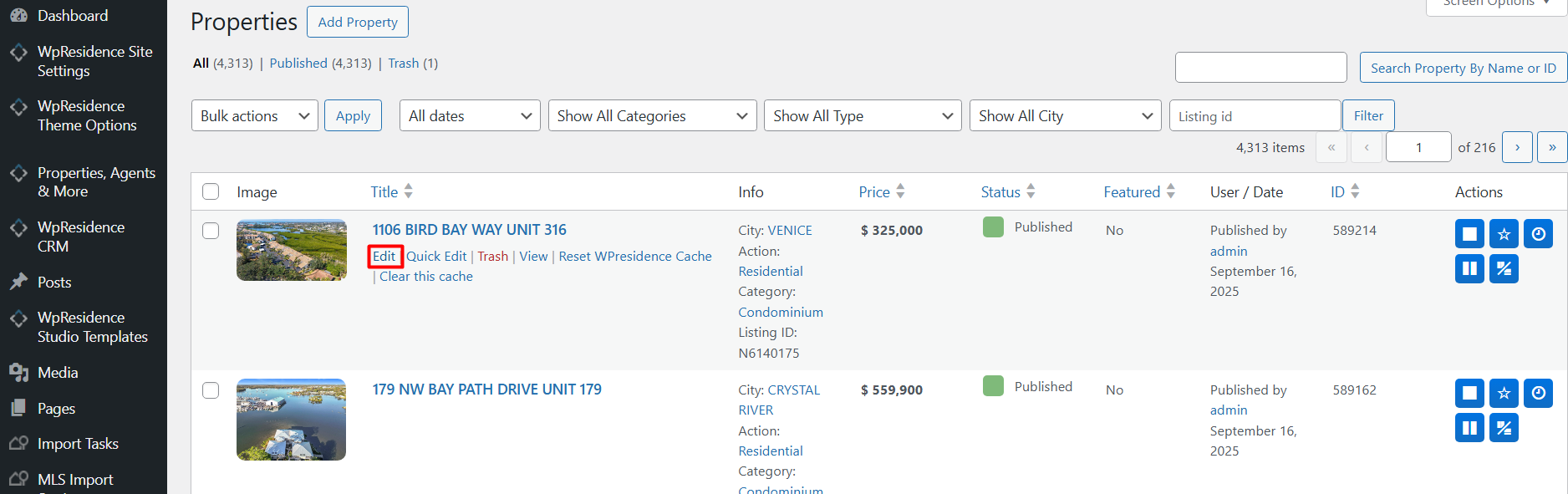Screen dimensions: 1568x494
Task: Expand the Show All Categories dropdown
Action: tap(652, 116)
